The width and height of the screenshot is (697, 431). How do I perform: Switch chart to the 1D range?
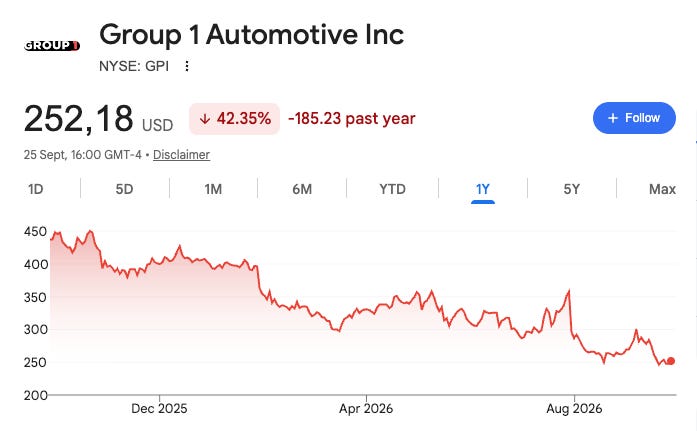click(x=36, y=189)
